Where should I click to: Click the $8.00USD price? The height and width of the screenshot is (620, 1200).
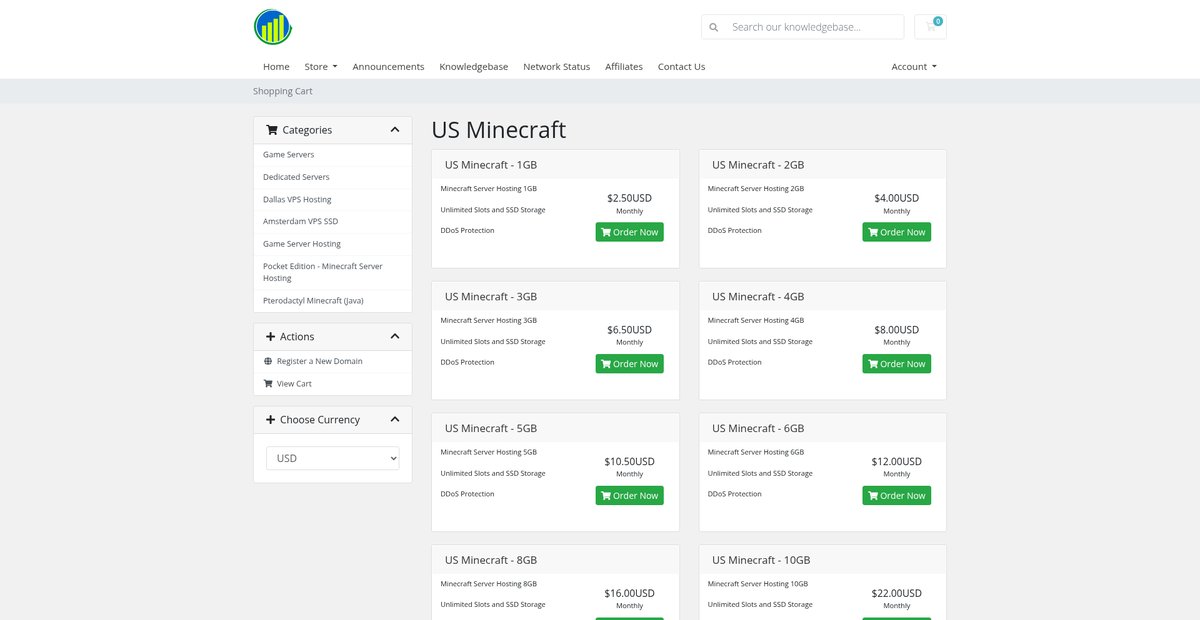[897, 330]
